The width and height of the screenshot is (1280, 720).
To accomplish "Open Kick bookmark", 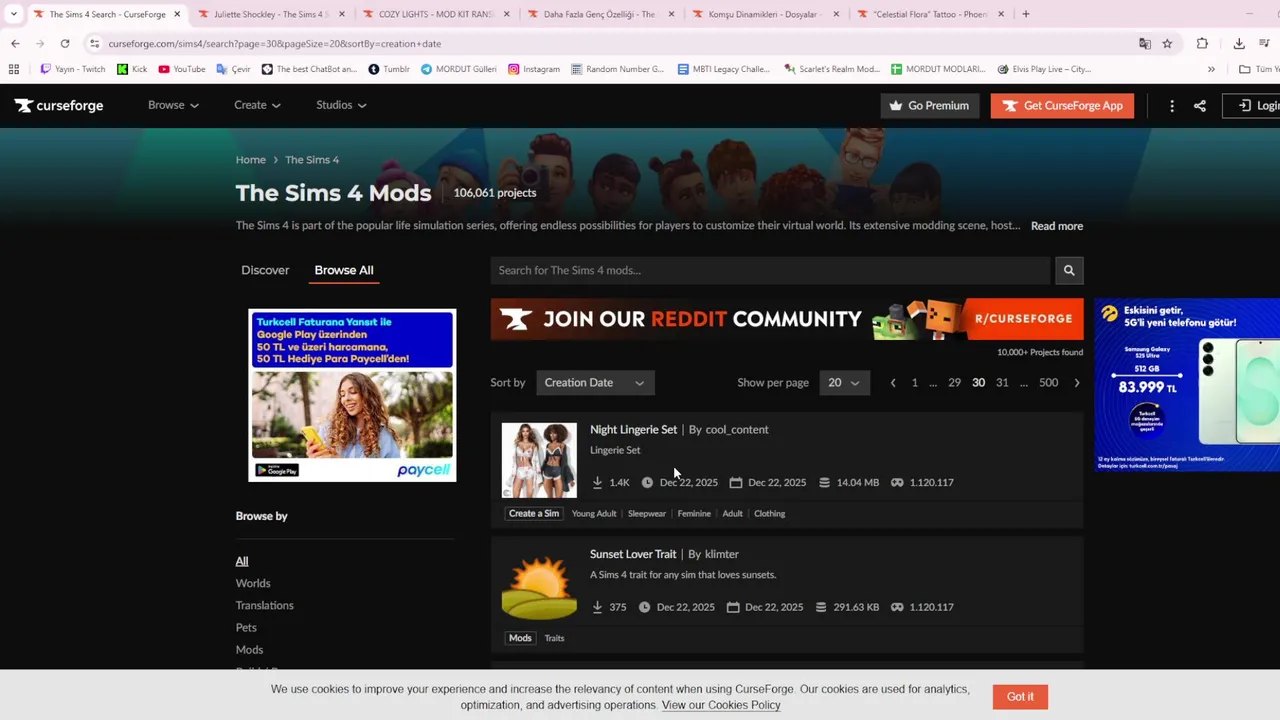I will (132, 69).
